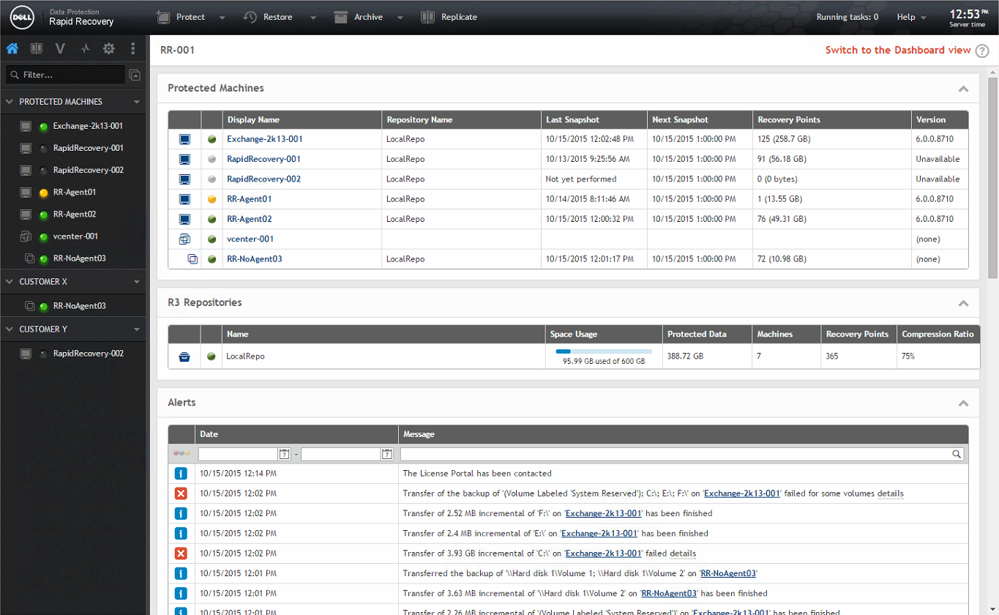999x615 pixels.
Task: Click the Restore menu button
Action: tap(268, 17)
